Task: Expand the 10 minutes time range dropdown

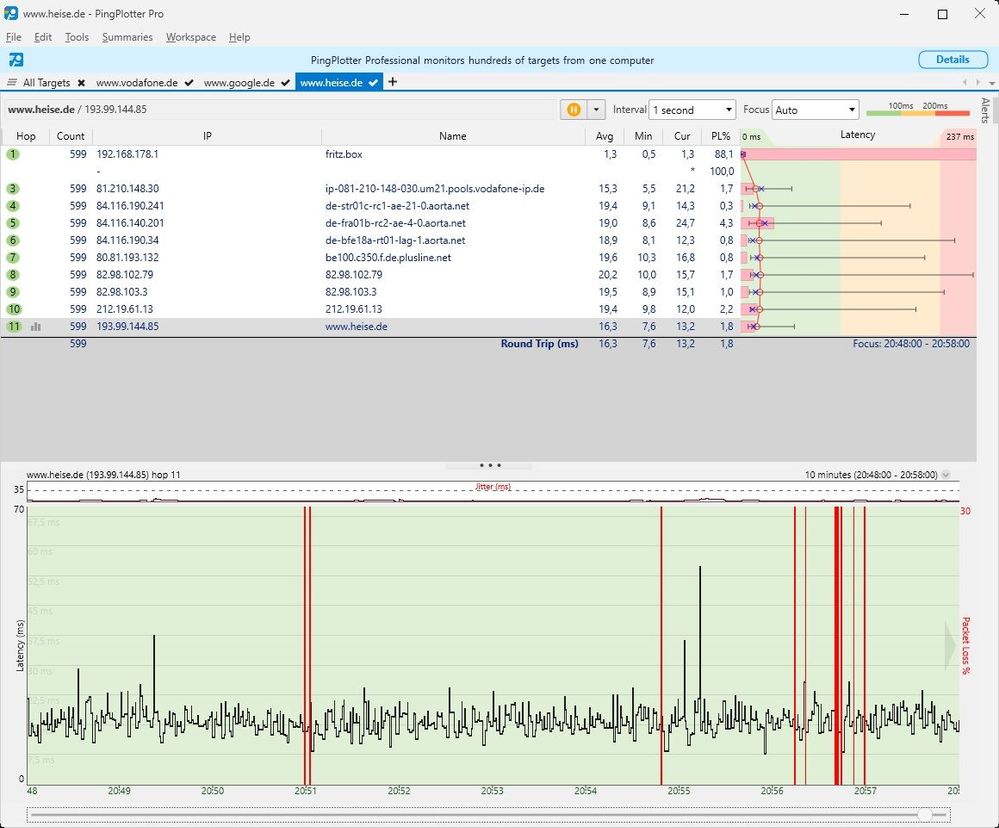Action: [x=946, y=475]
